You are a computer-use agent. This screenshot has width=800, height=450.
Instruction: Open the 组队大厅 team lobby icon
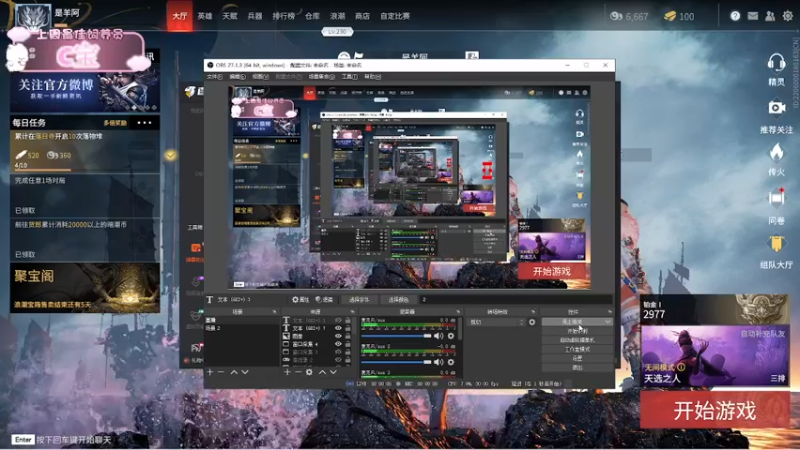click(x=776, y=243)
